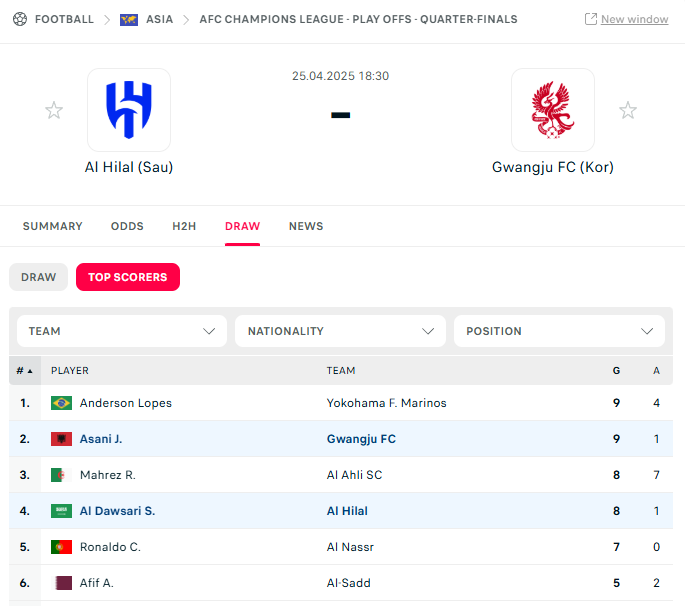
Task: Click Algeria flag next to Mahrez R.
Action: pos(62,475)
